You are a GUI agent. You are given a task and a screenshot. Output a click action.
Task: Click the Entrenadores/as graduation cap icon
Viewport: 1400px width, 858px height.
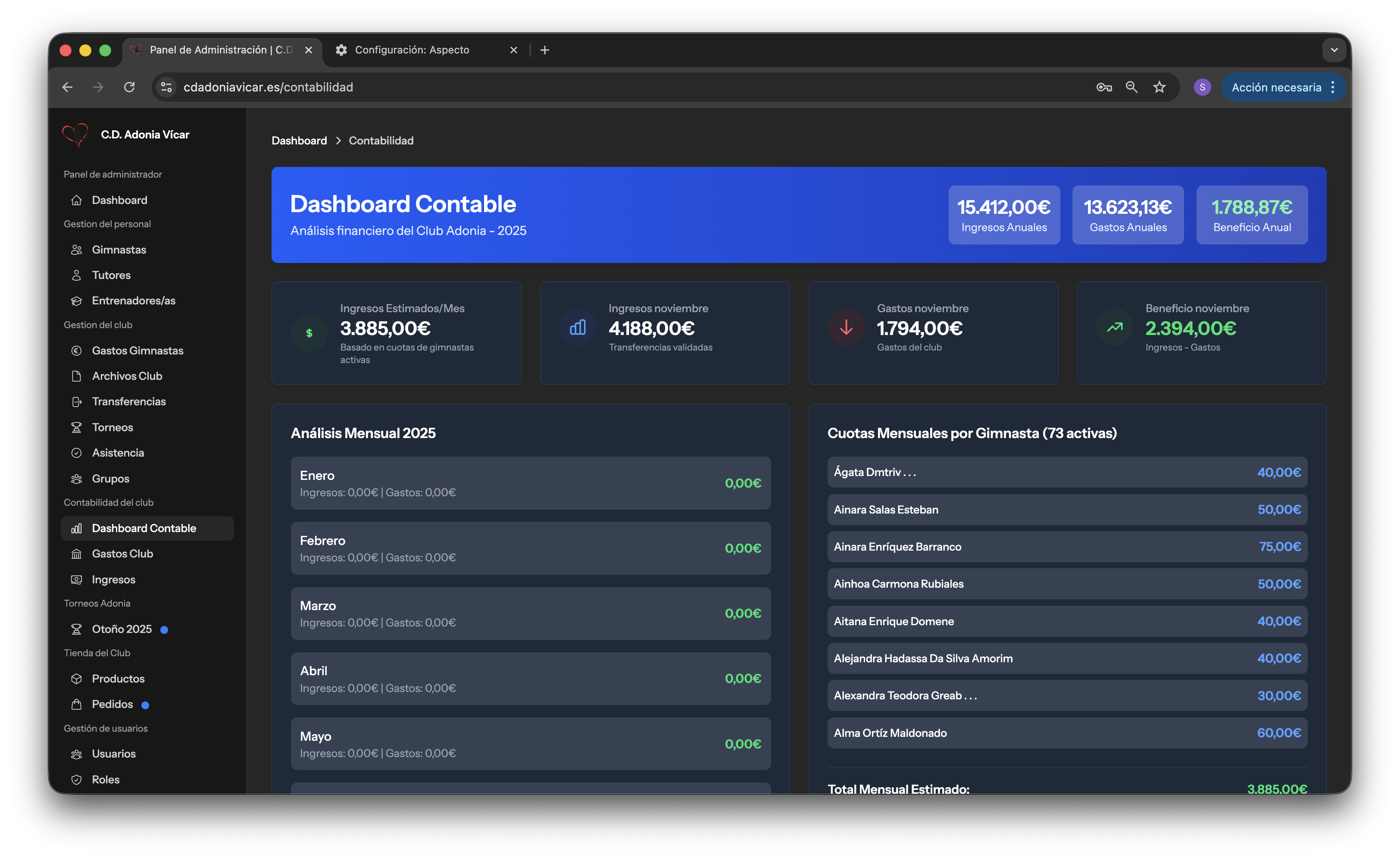(77, 301)
